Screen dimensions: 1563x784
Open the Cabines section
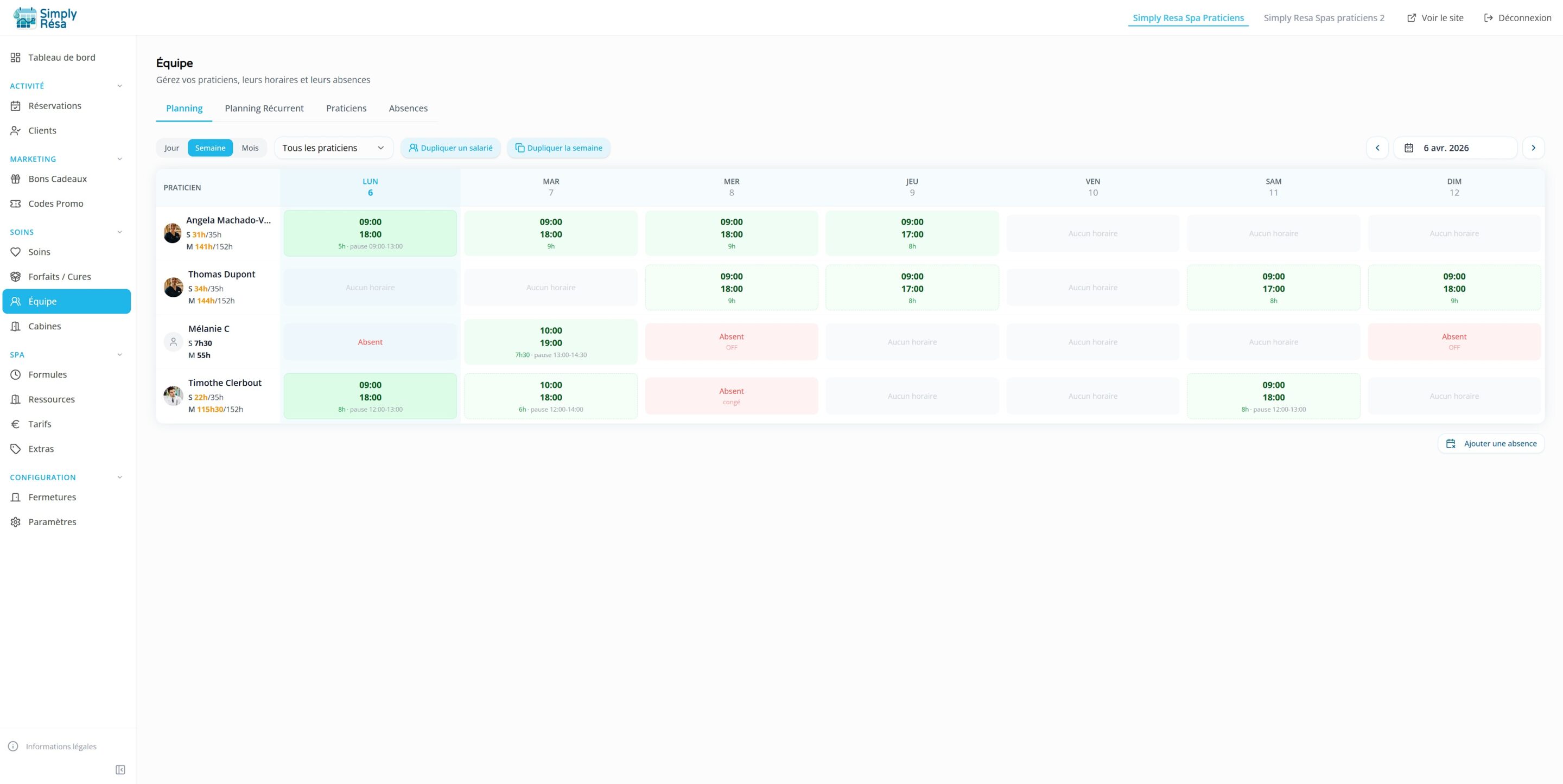[x=45, y=326]
